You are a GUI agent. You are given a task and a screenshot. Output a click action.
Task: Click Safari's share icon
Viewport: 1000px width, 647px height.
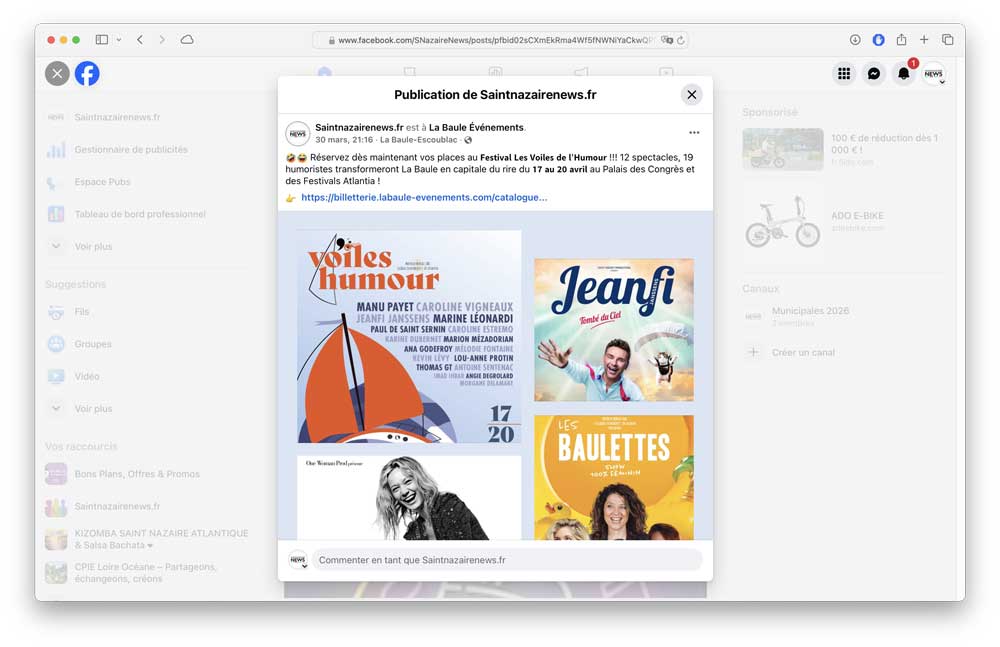click(x=901, y=40)
